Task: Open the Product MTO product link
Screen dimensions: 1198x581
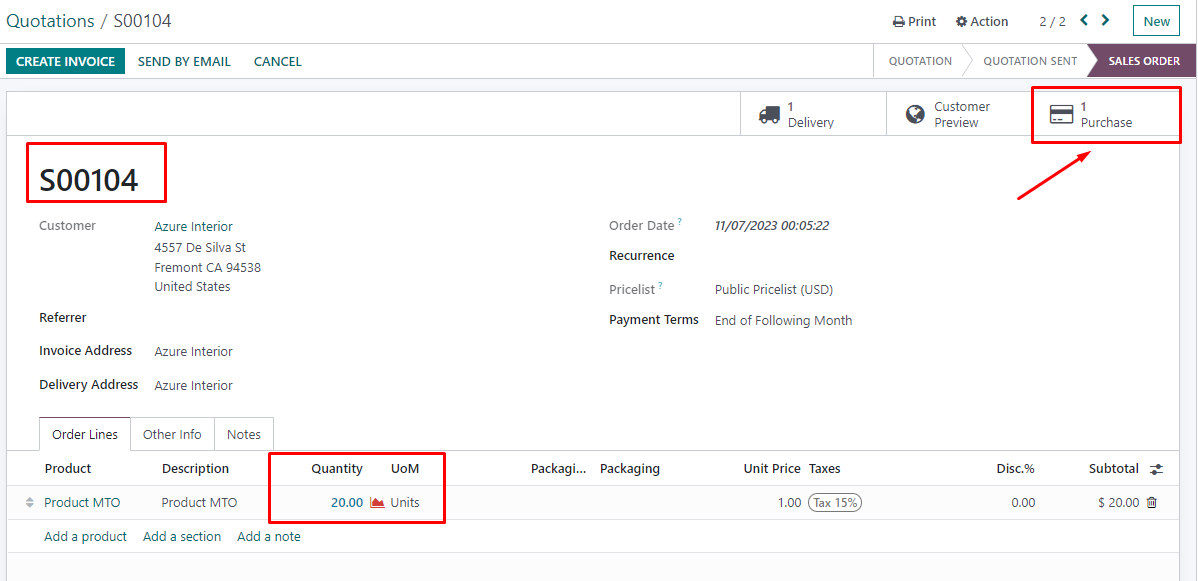Action: click(x=82, y=503)
